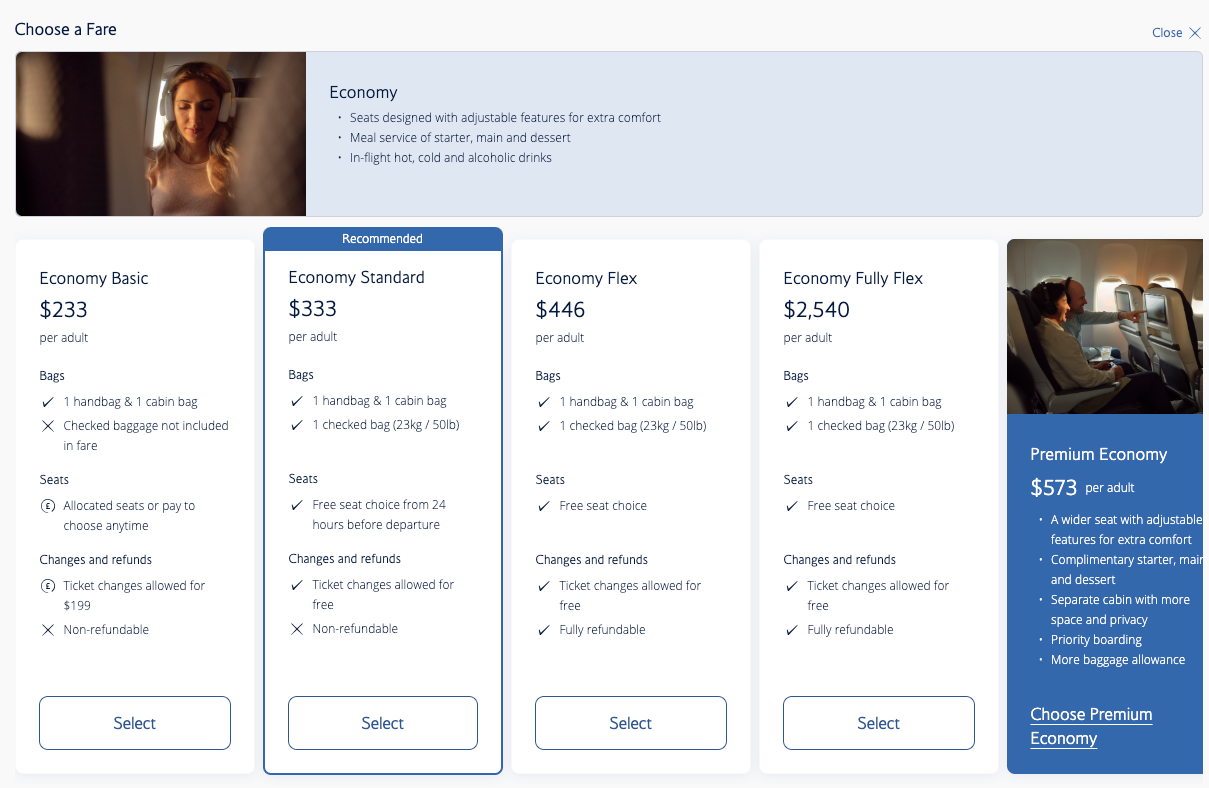Screen dimensions: 1209x788
Task: Click the checkmark next to free seat choice from 24 hours
Action: 297,505
